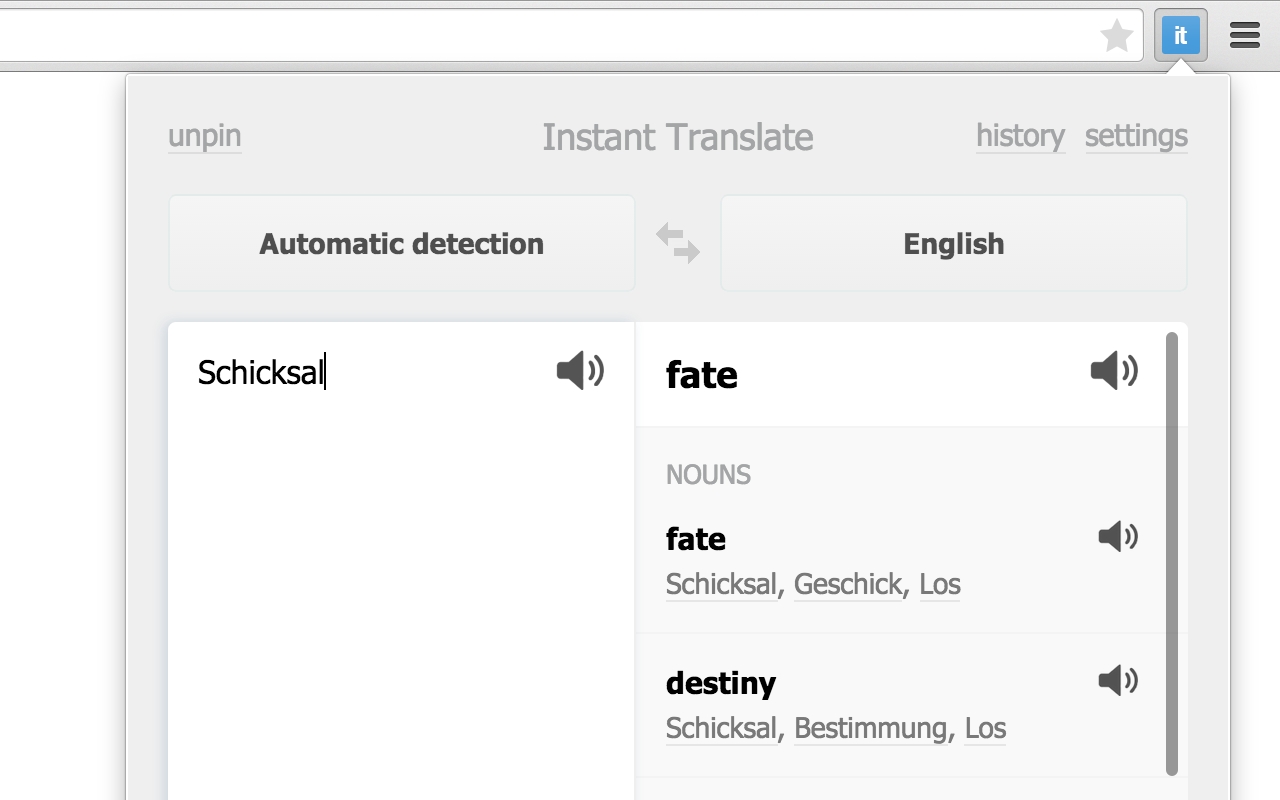Bookmark this page with the star icon
Viewport: 1280px width, 800px height.
(x=1116, y=37)
